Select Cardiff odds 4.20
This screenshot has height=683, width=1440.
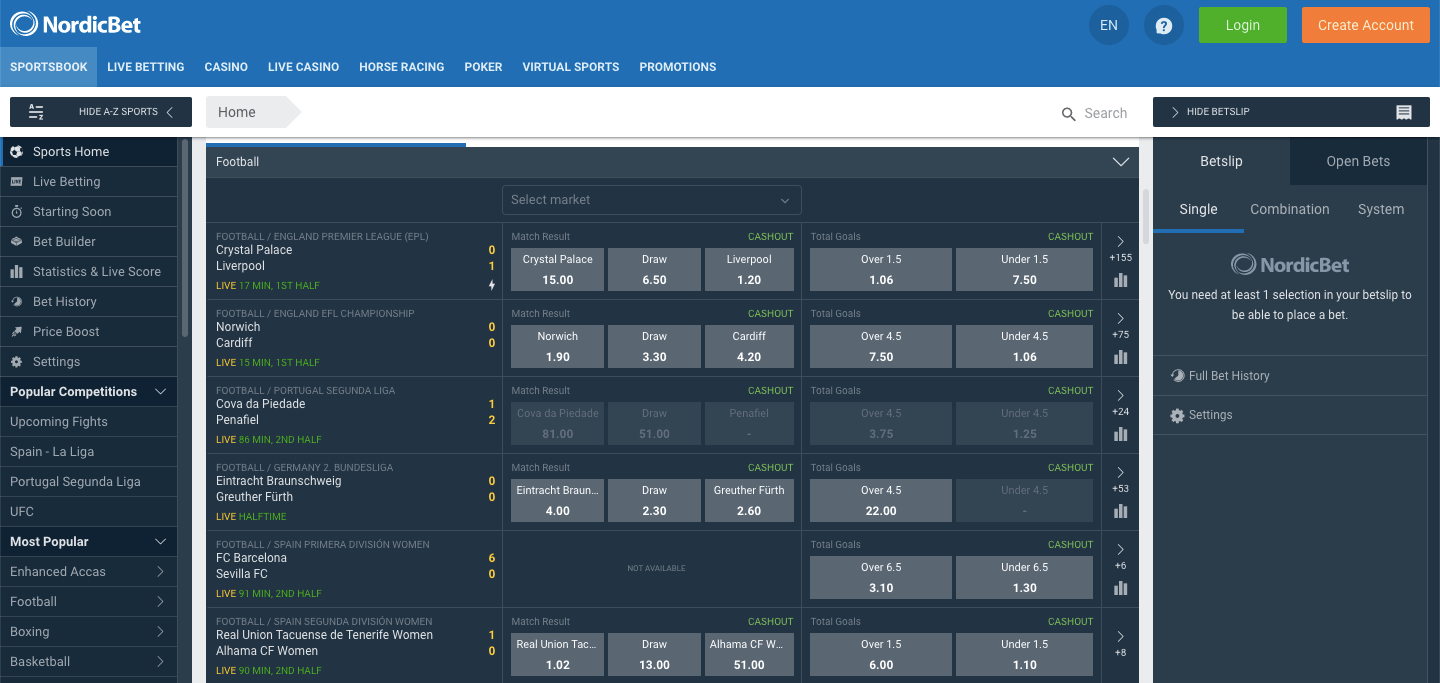click(x=749, y=347)
